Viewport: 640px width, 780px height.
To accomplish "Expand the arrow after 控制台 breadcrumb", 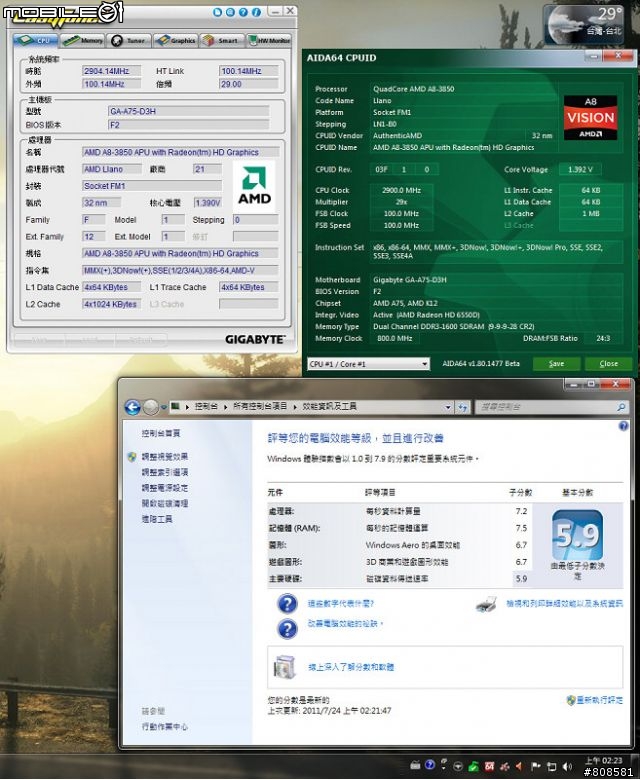I will click(x=225, y=407).
